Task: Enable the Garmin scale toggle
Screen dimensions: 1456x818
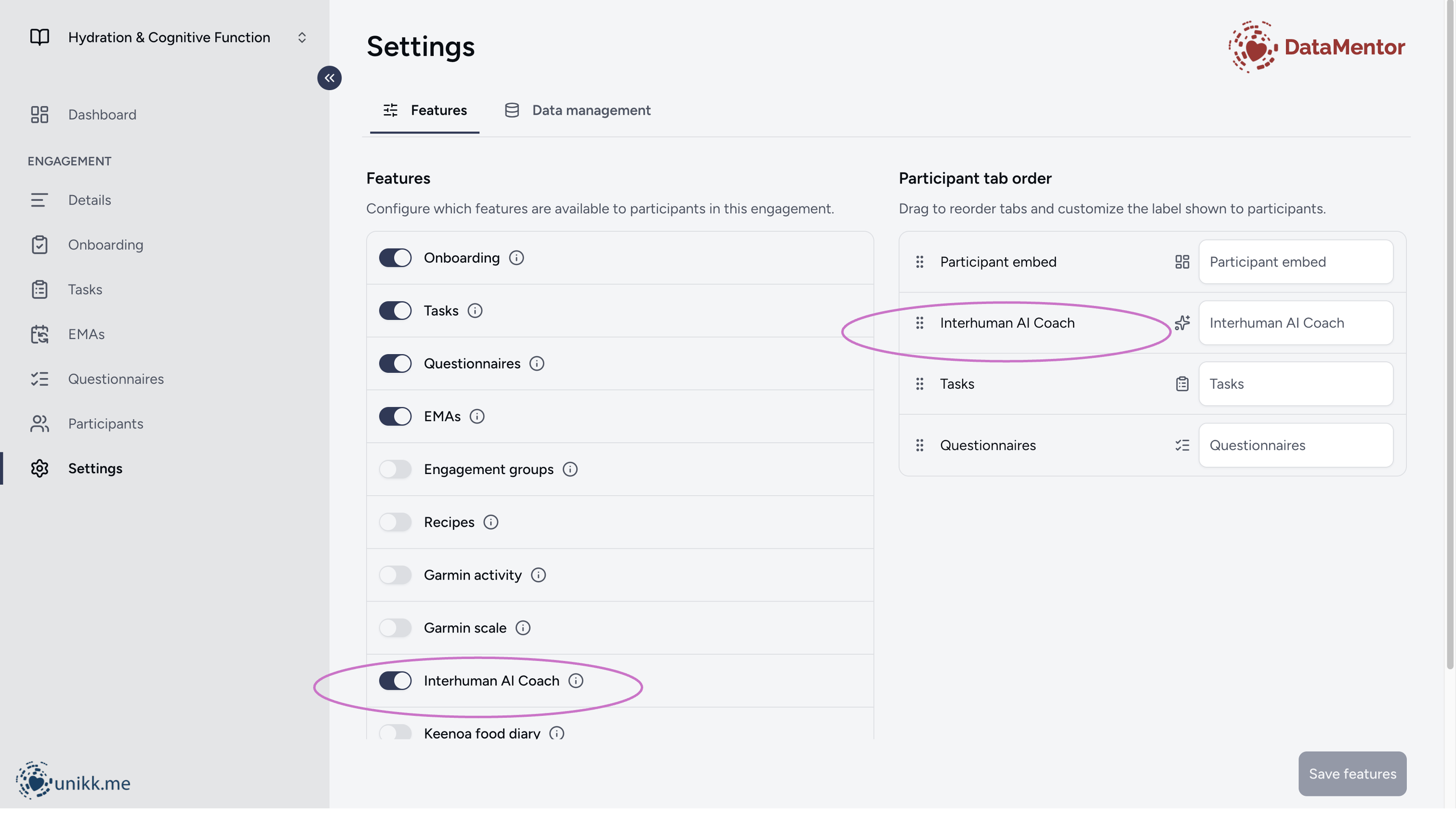Action: (x=395, y=628)
